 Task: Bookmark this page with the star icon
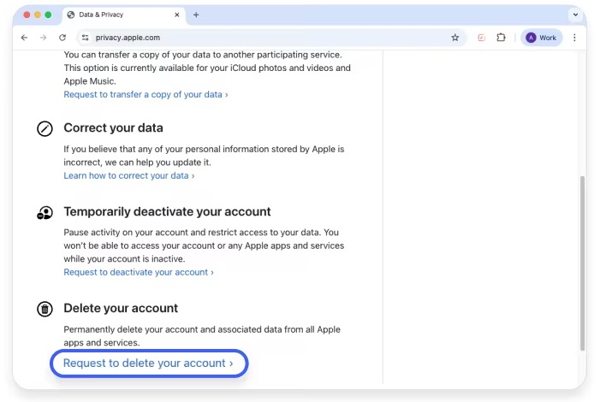[x=455, y=37]
